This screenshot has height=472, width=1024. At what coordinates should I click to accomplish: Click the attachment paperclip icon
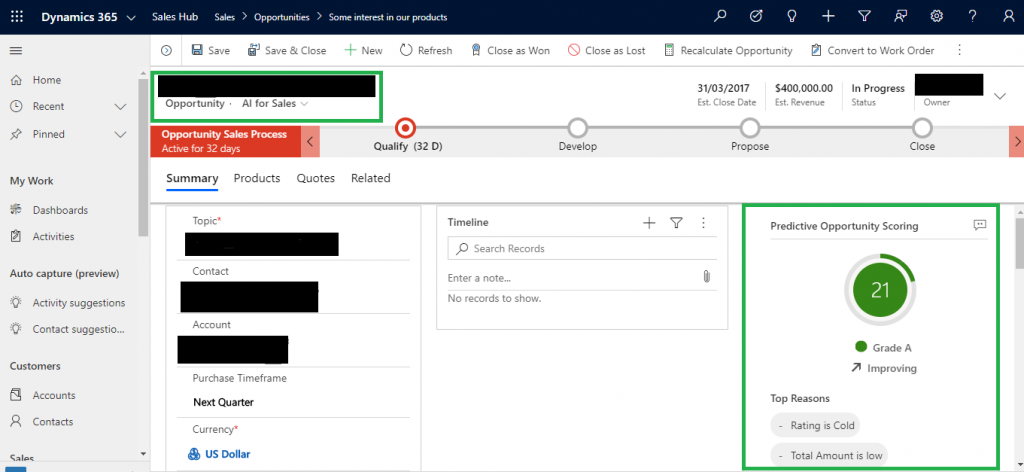click(x=706, y=277)
